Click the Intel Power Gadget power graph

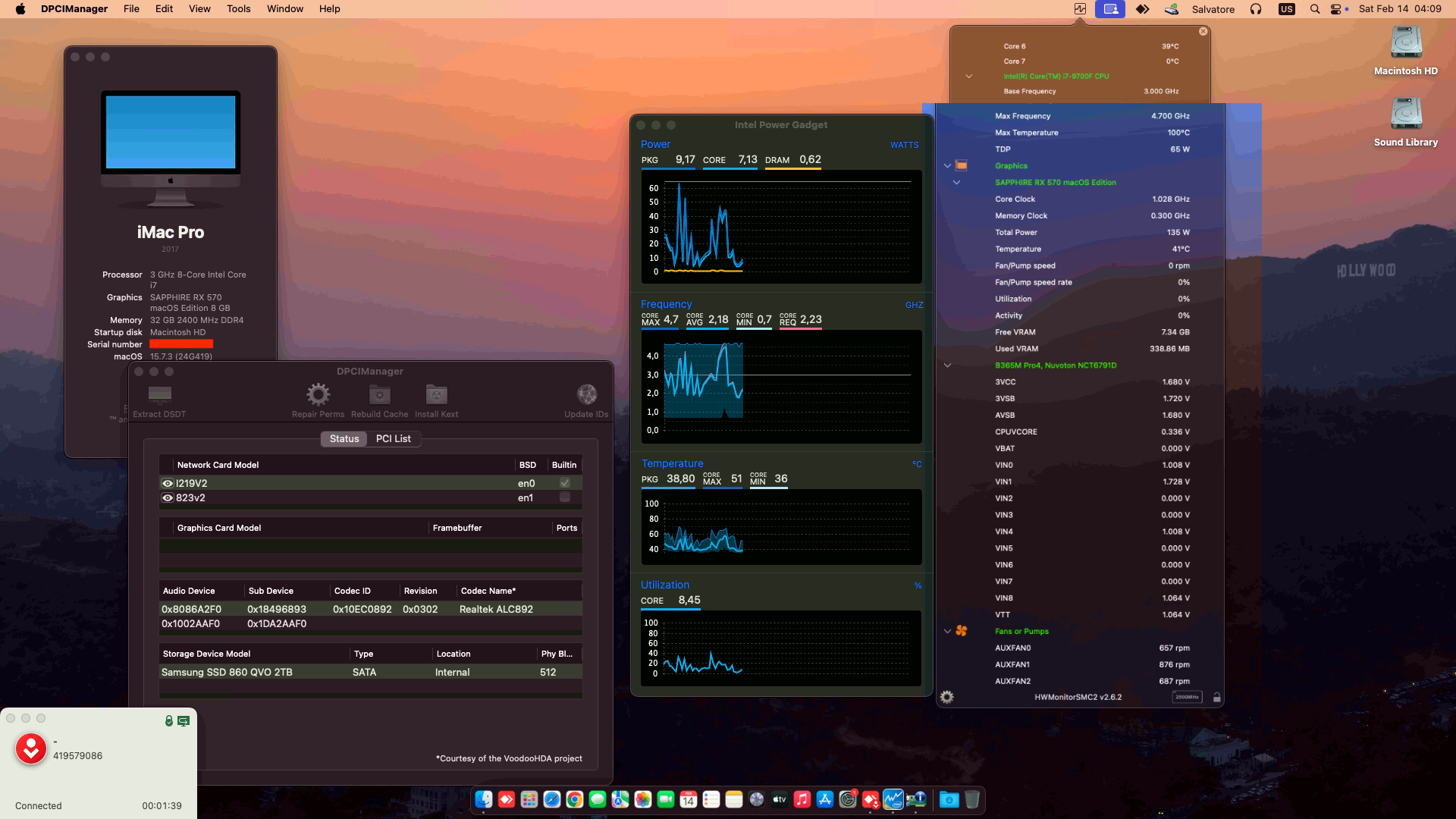point(781,227)
